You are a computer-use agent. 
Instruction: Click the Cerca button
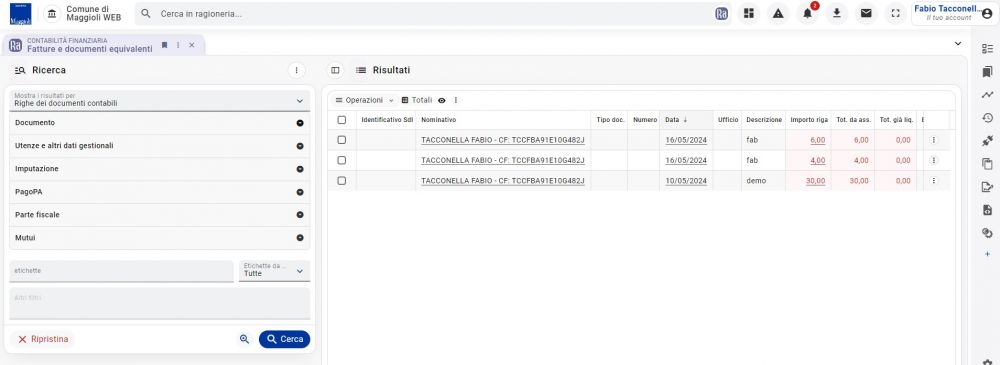284,339
